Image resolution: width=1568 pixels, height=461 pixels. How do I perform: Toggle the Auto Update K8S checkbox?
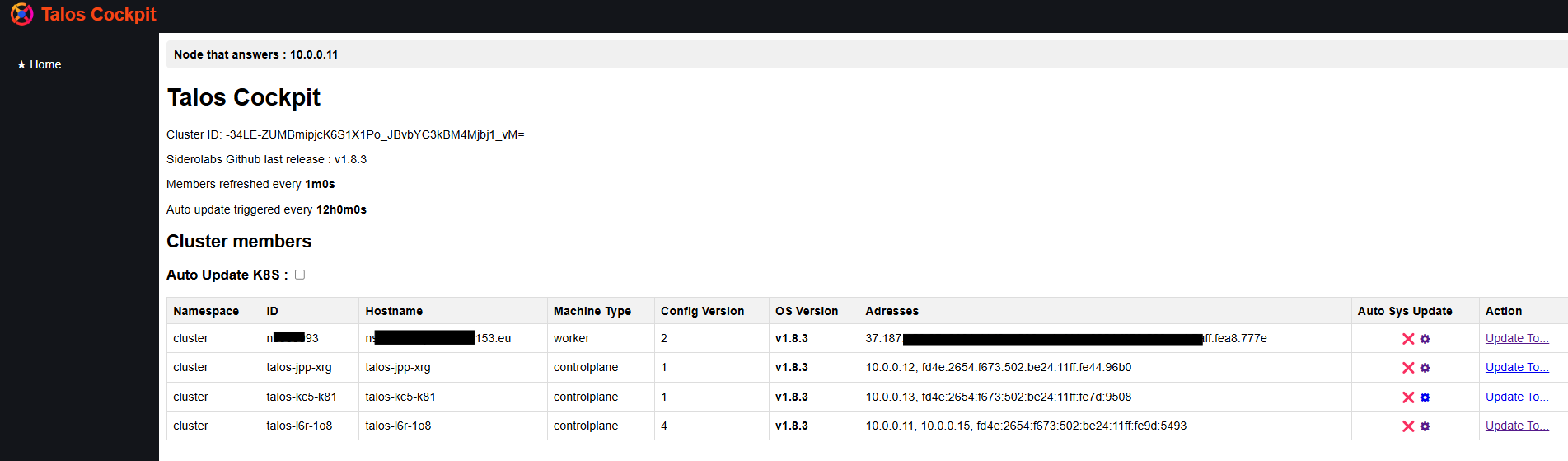tap(300, 275)
